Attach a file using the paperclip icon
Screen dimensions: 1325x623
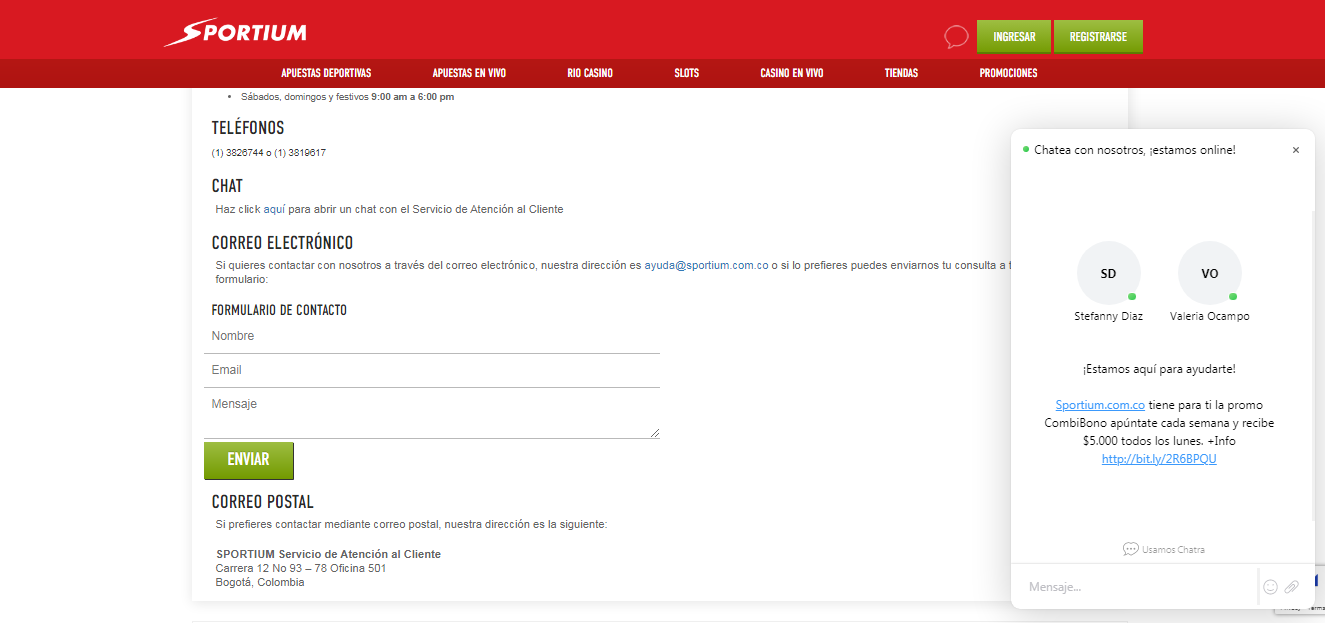point(1292,587)
